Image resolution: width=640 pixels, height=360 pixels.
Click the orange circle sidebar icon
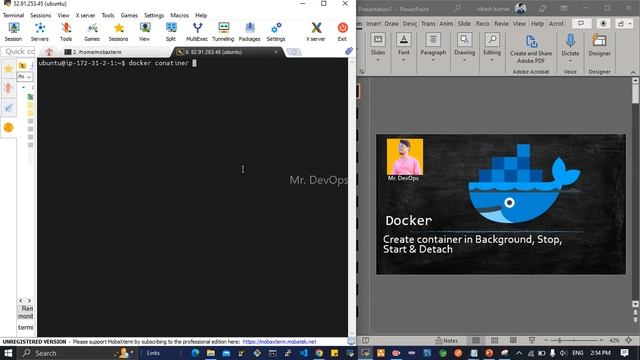click(x=8, y=127)
